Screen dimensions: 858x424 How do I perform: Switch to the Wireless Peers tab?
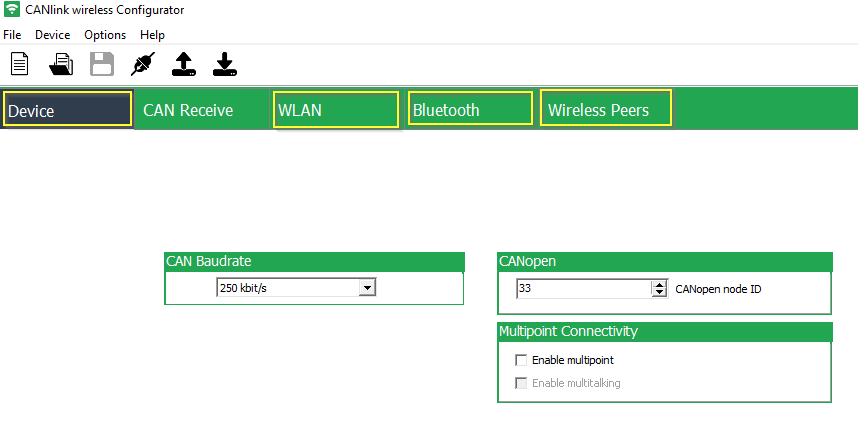click(x=606, y=109)
